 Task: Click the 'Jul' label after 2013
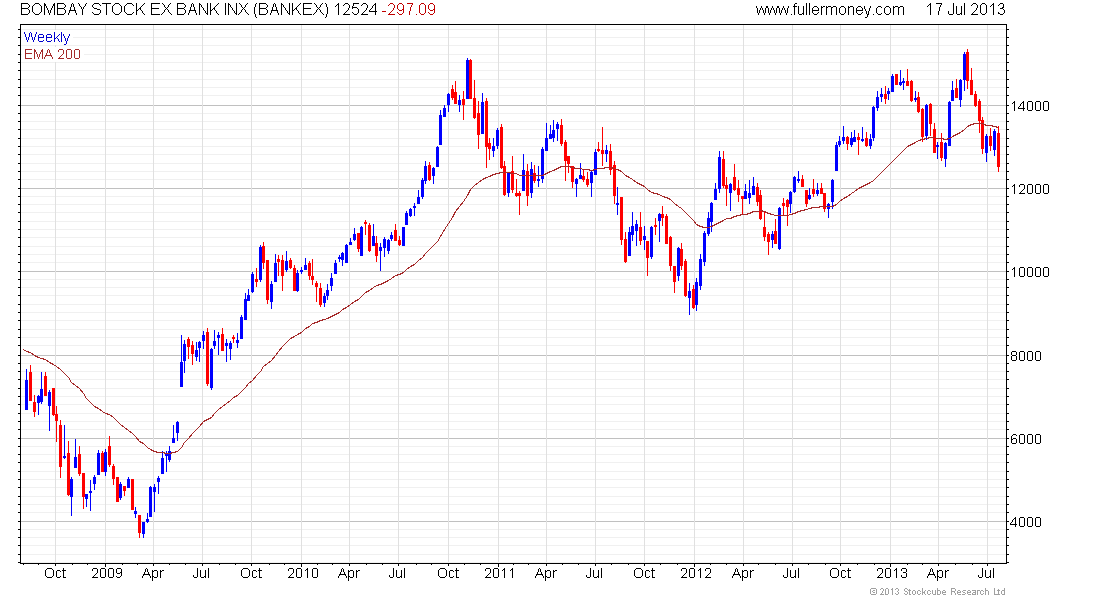(x=986, y=573)
